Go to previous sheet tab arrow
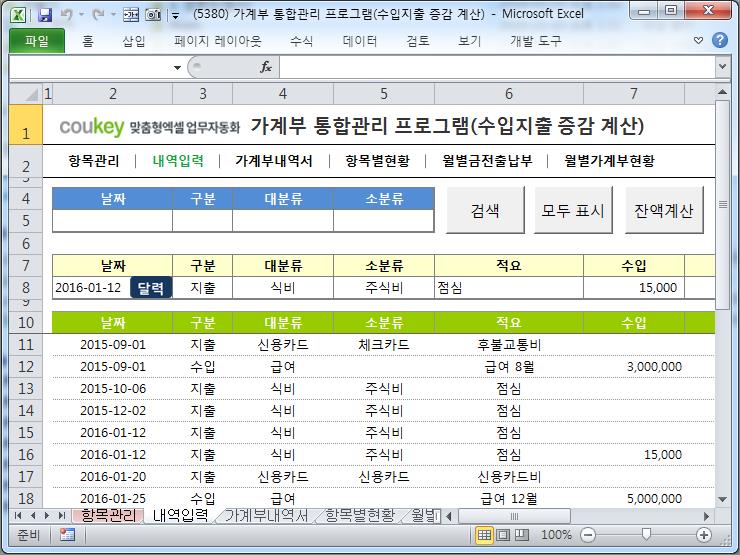 [x=33, y=515]
